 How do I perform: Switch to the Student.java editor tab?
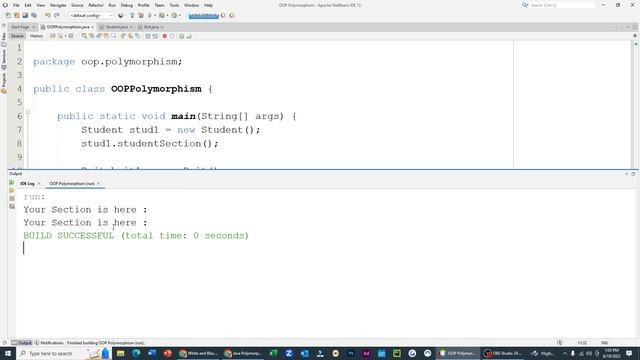pos(116,27)
